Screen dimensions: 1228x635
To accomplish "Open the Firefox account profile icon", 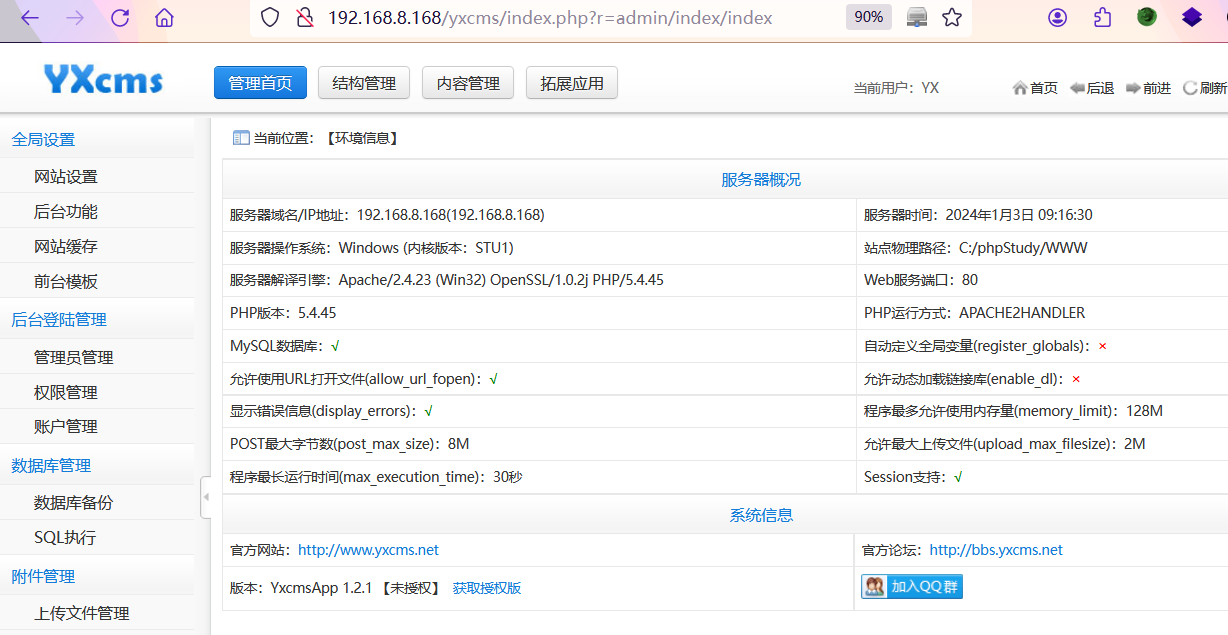I will 1057,18.
